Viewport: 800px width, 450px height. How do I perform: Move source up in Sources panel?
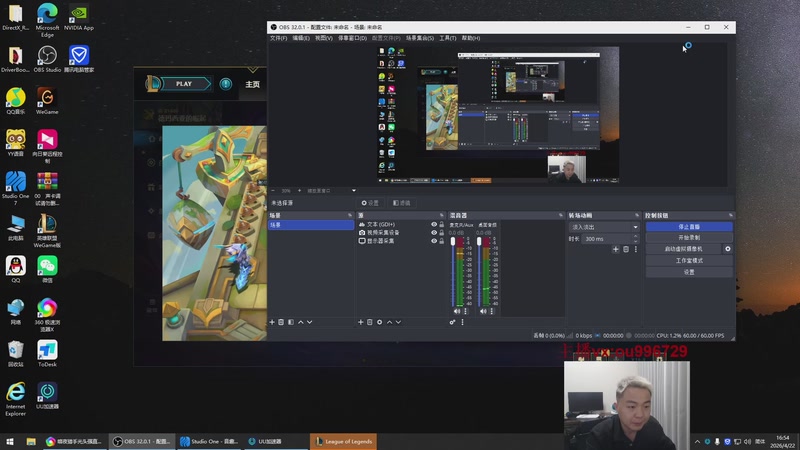click(389, 322)
